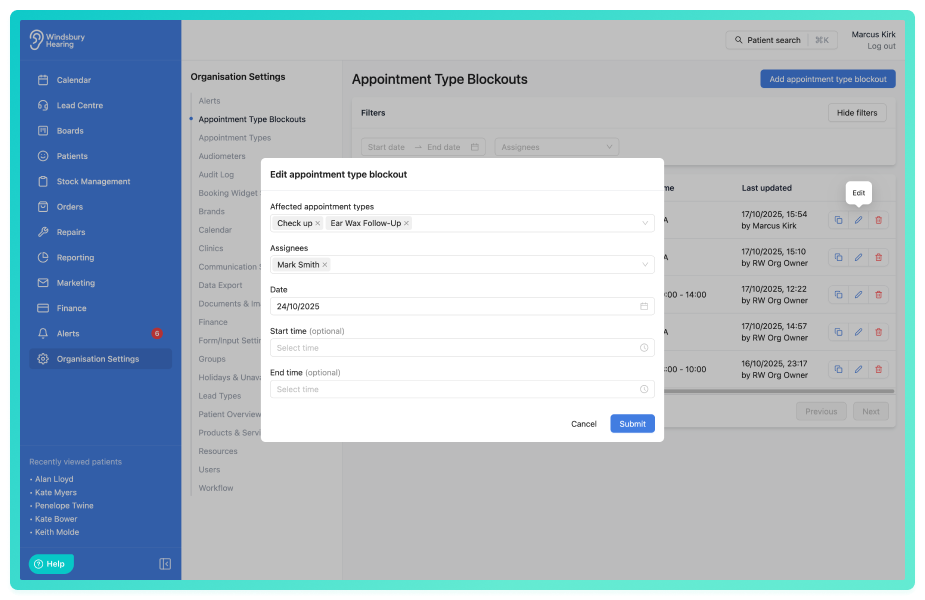The image size is (925, 600).
Task: Expand the Assignees dropdown arrow in dialog
Action: click(x=645, y=265)
